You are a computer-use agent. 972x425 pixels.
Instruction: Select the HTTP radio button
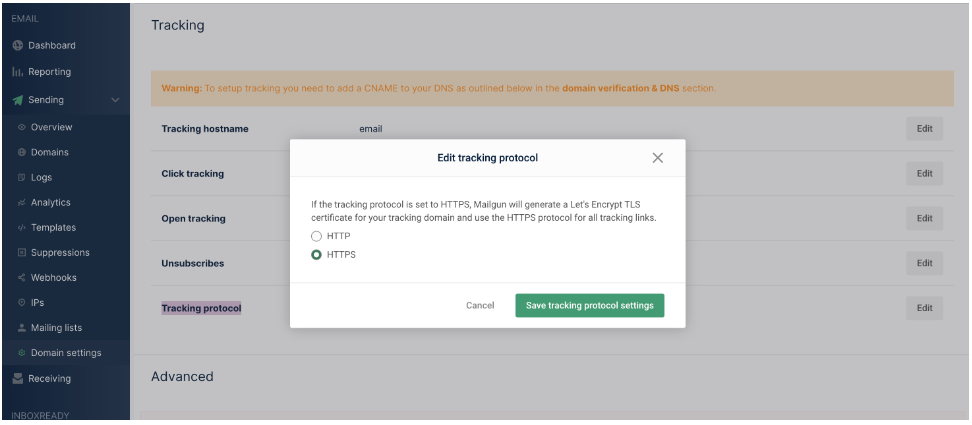click(317, 236)
